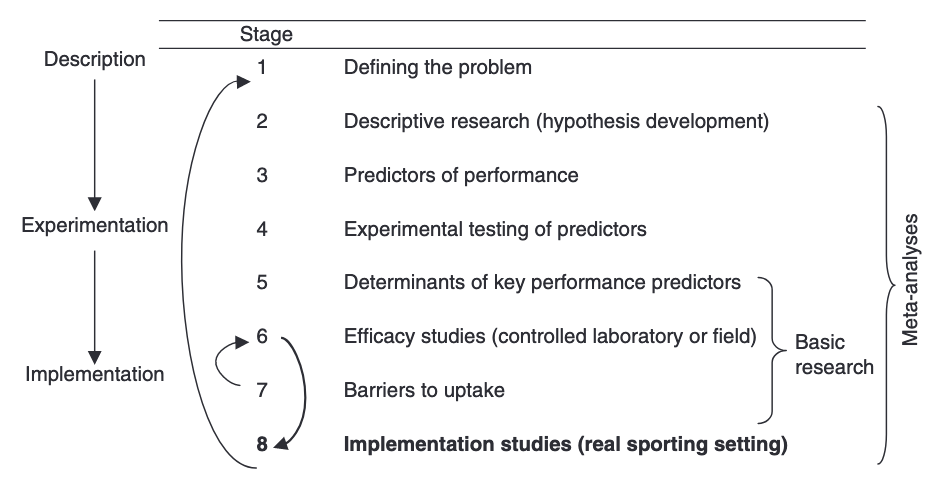Click the 'Basic research' bracket label
The height and width of the screenshot is (488, 944).
point(833,354)
